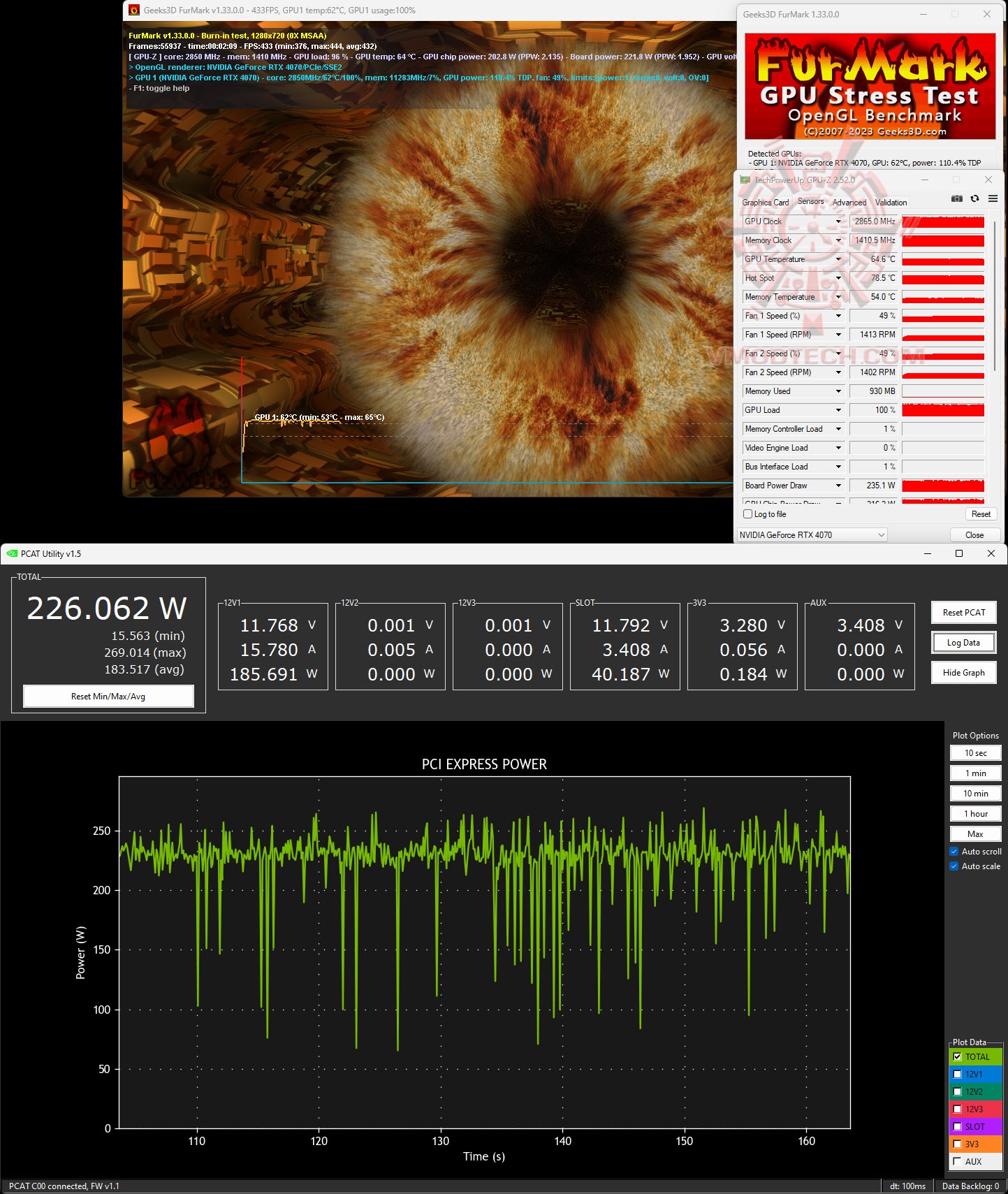This screenshot has height=1194, width=1008.
Task: Open the Board Power Draw dropdown
Action: (838, 486)
